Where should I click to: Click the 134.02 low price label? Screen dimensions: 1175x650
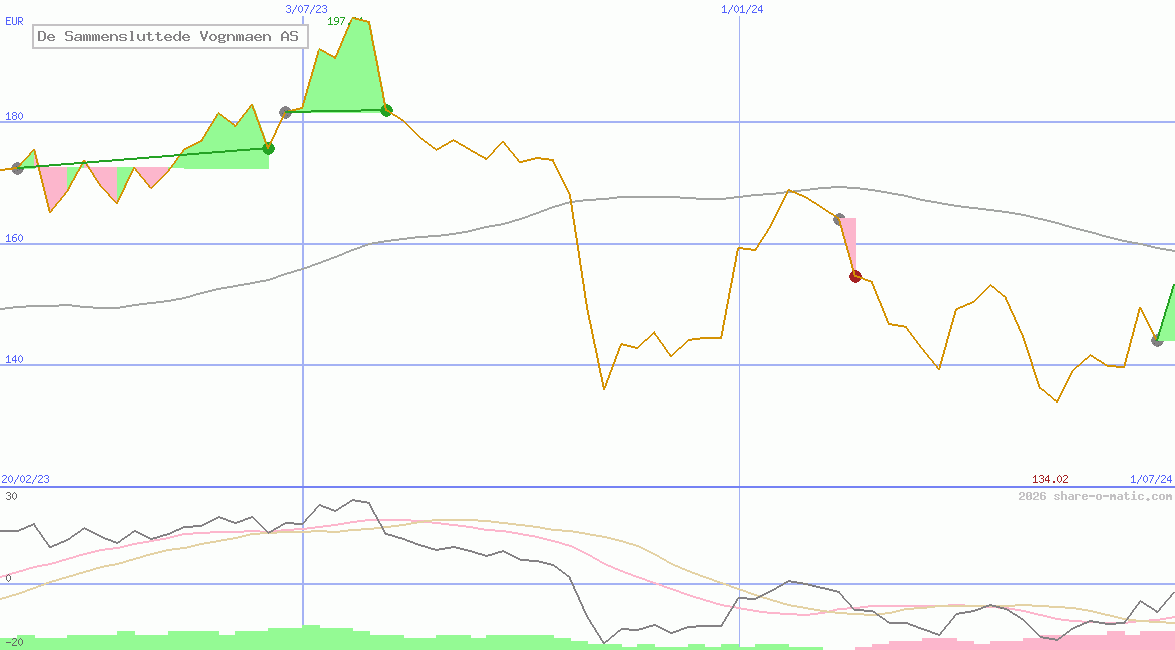[1050, 479]
